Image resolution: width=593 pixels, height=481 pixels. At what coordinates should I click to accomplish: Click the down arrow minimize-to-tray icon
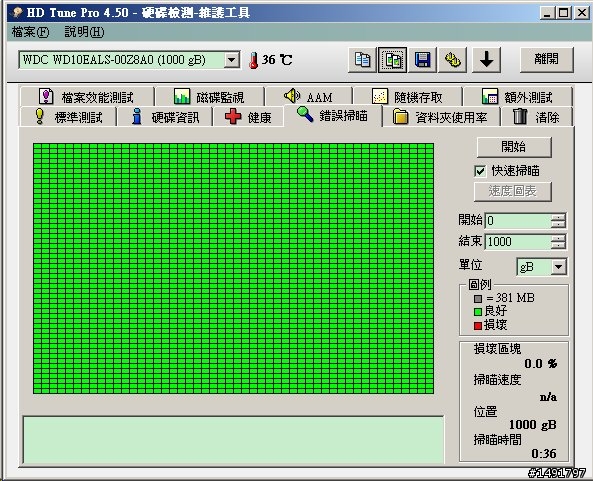pos(486,60)
